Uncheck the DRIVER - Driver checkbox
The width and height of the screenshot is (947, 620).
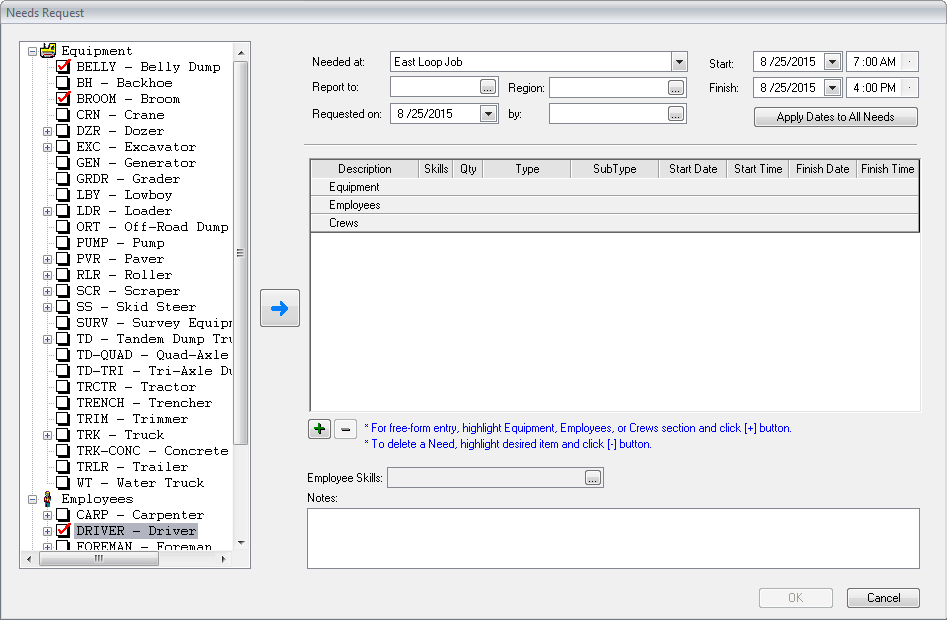coord(63,531)
